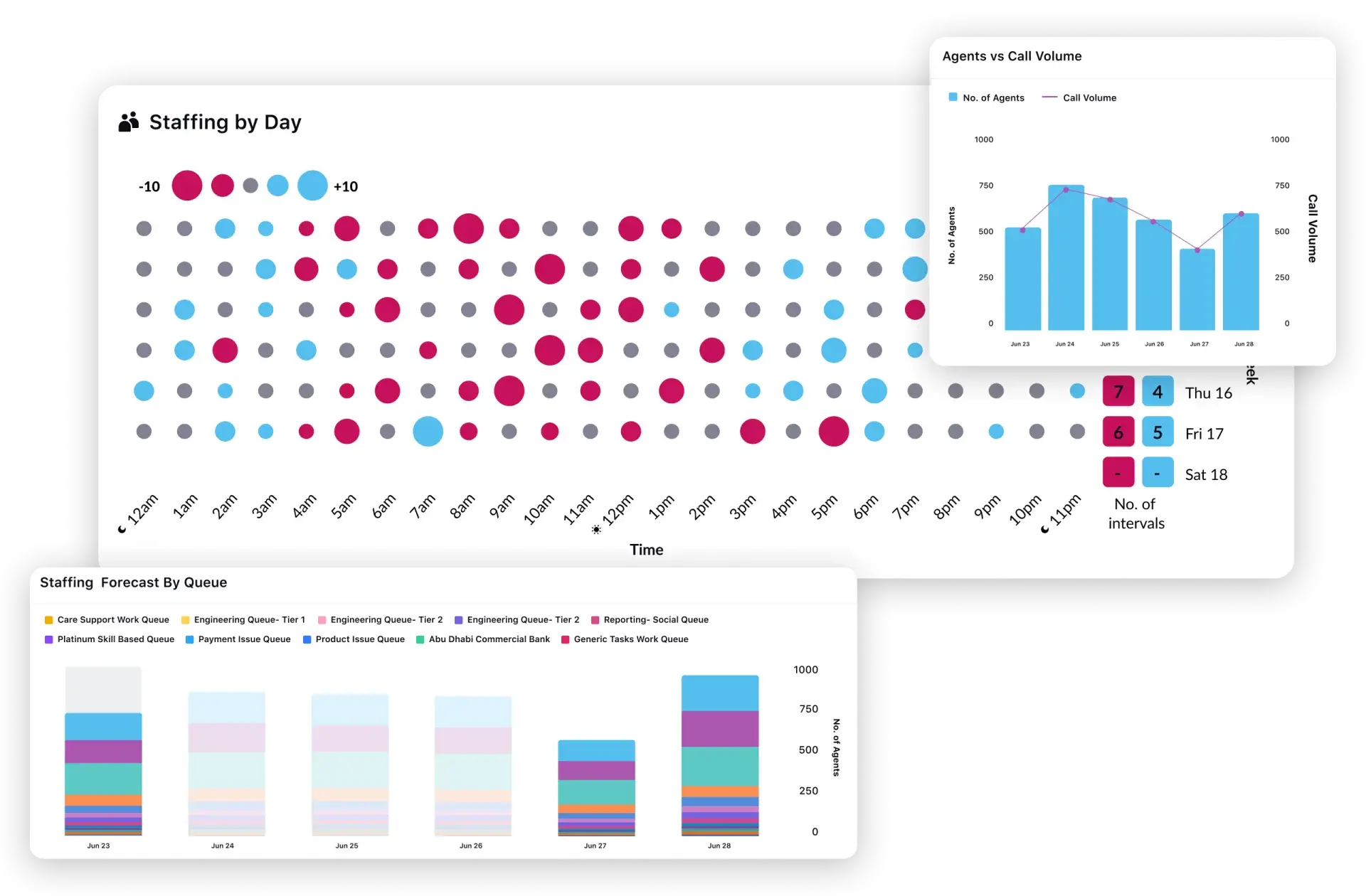Toggle Abu Dhabi Commercial Bank legend entry
This screenshot has width=1366, height=896.
click(x=489, y=639)
